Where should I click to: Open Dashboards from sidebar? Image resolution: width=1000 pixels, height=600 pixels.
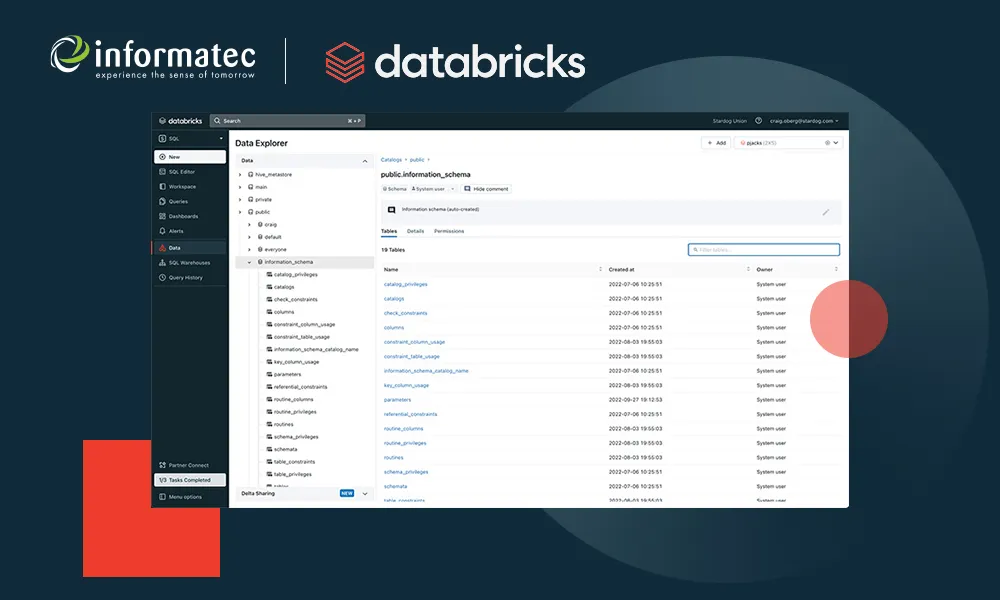point(179,216)
